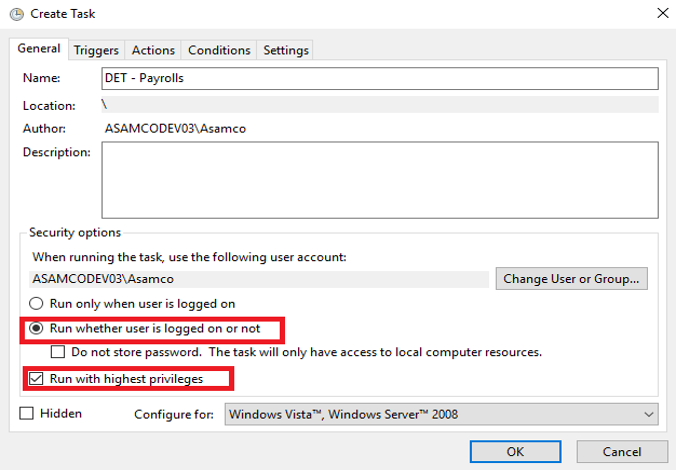Click Cancel to discard the task
The image size is (680, 471).
coord(623,451)
